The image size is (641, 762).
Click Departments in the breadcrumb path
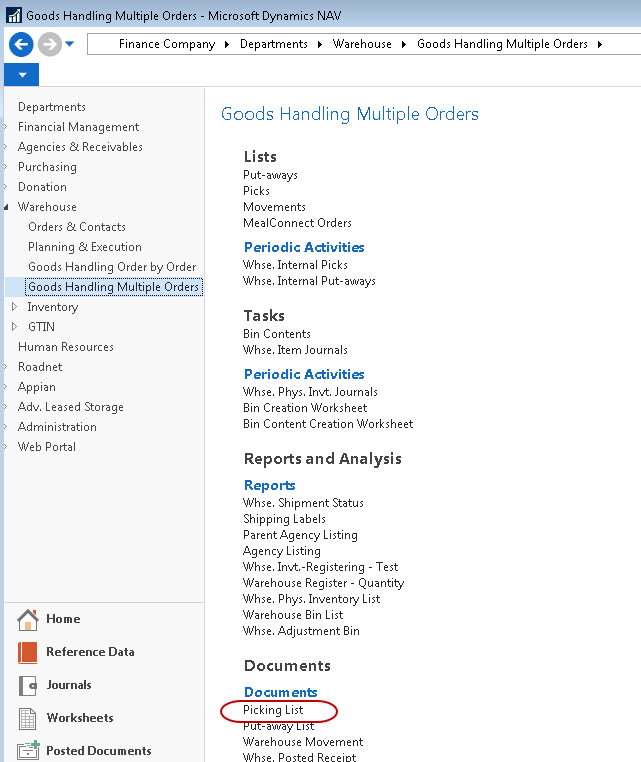click(x=273, y=44)
